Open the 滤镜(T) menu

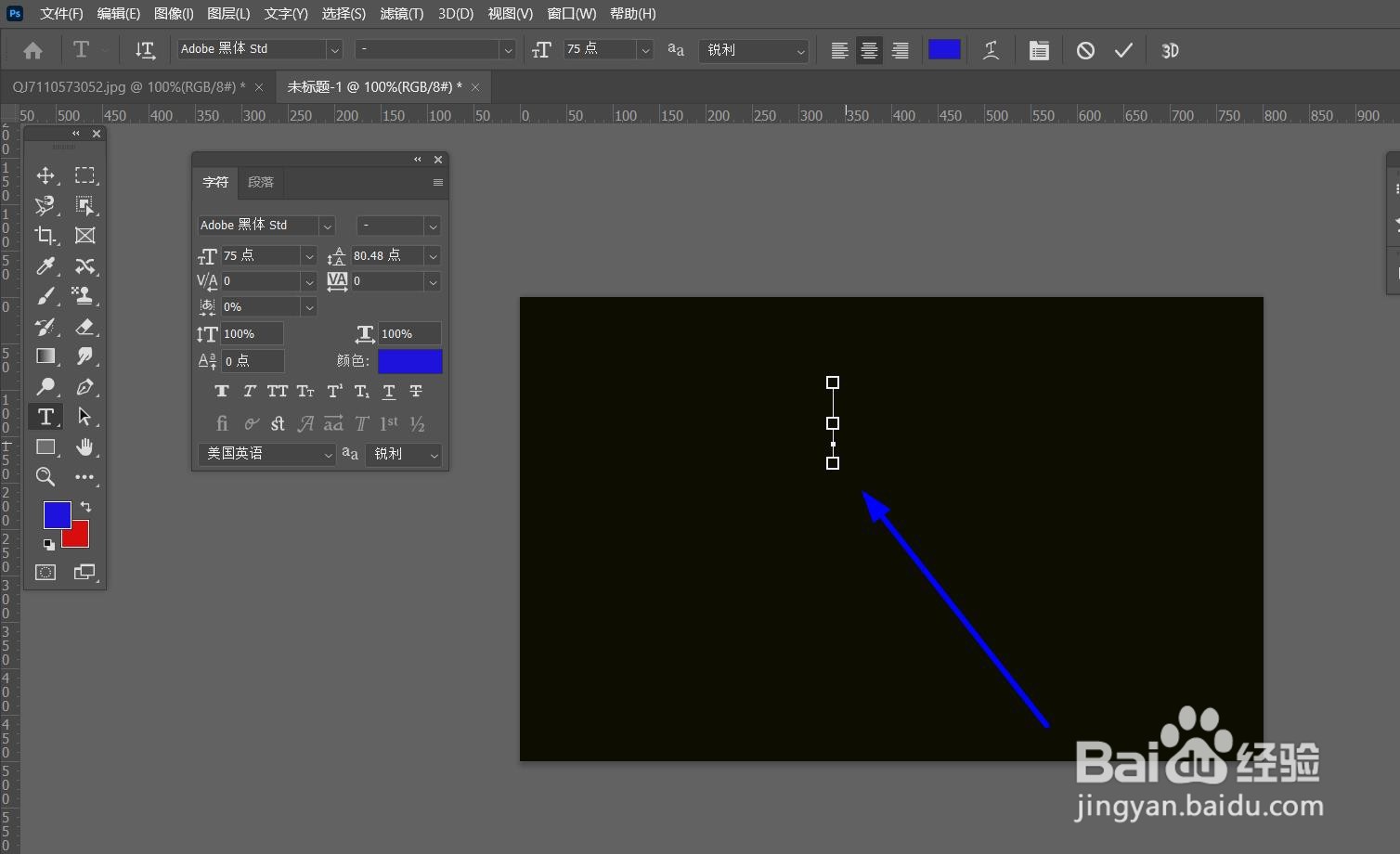[402, 13]
